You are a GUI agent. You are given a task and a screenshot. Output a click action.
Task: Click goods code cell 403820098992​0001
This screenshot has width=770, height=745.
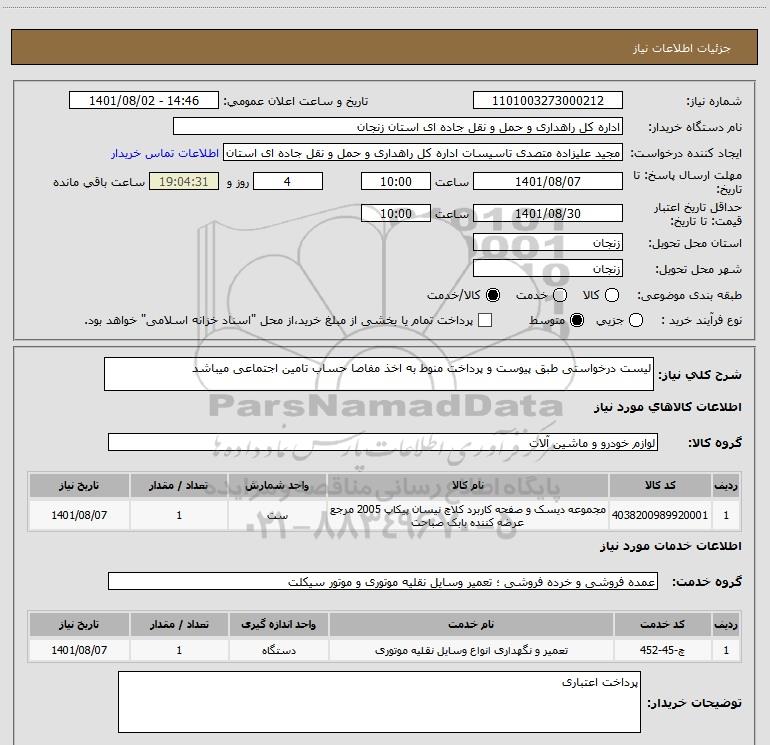pyautogui.click(x=660, y=515)
